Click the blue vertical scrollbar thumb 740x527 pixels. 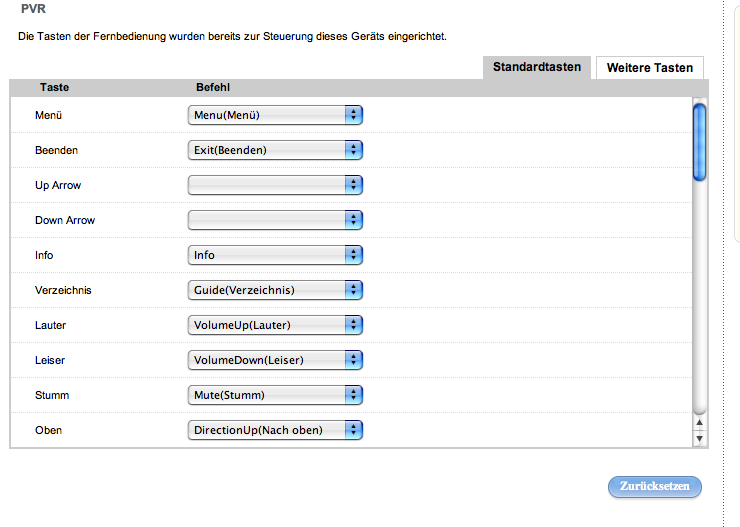click(700, 141)
